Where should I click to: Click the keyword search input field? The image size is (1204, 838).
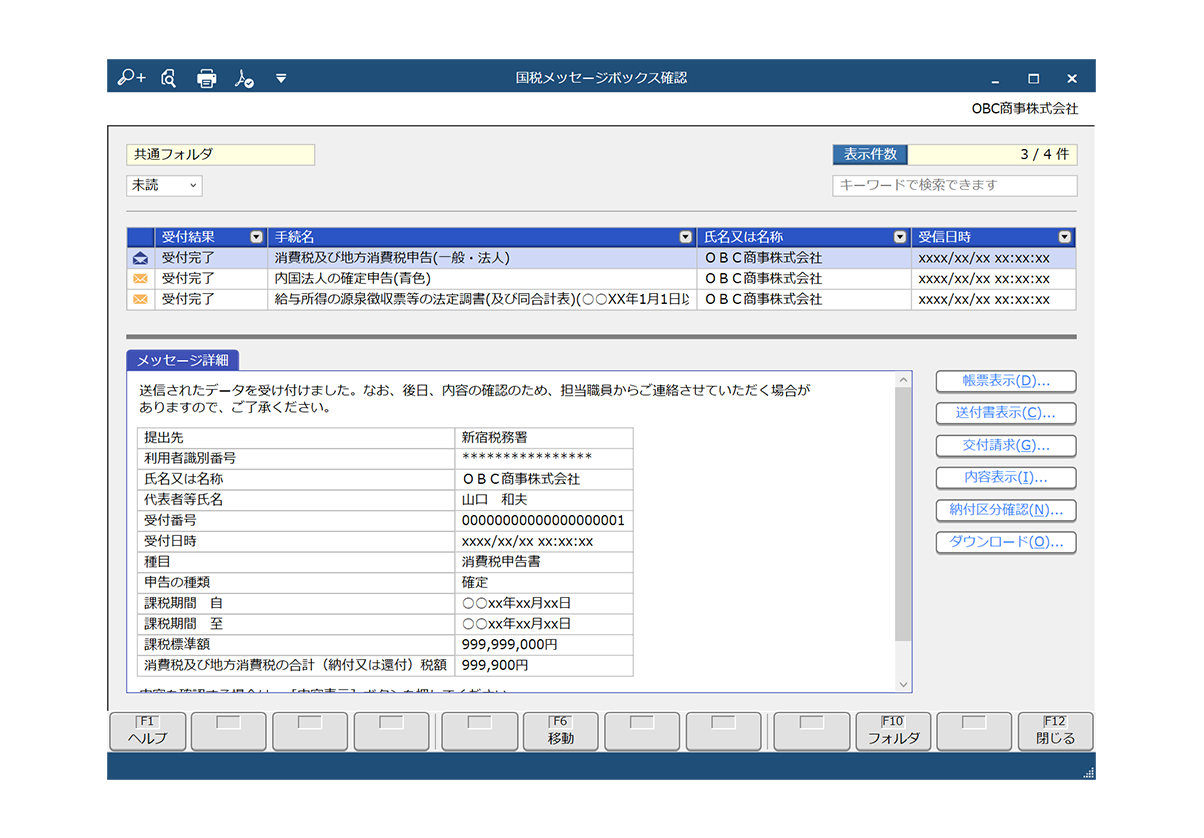click(x=954, y=186)
